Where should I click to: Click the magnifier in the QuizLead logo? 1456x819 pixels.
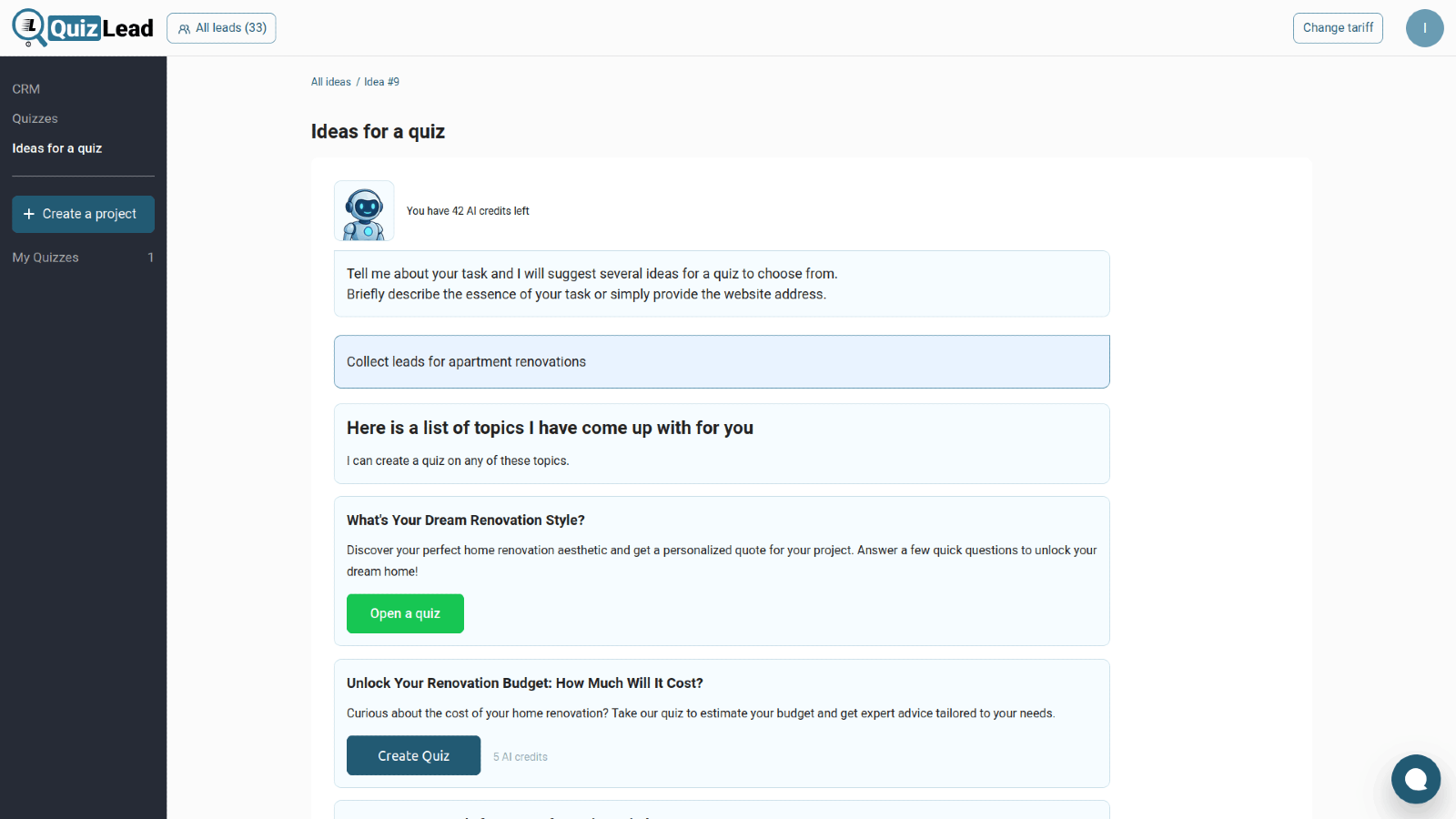(x=30, y=27)
